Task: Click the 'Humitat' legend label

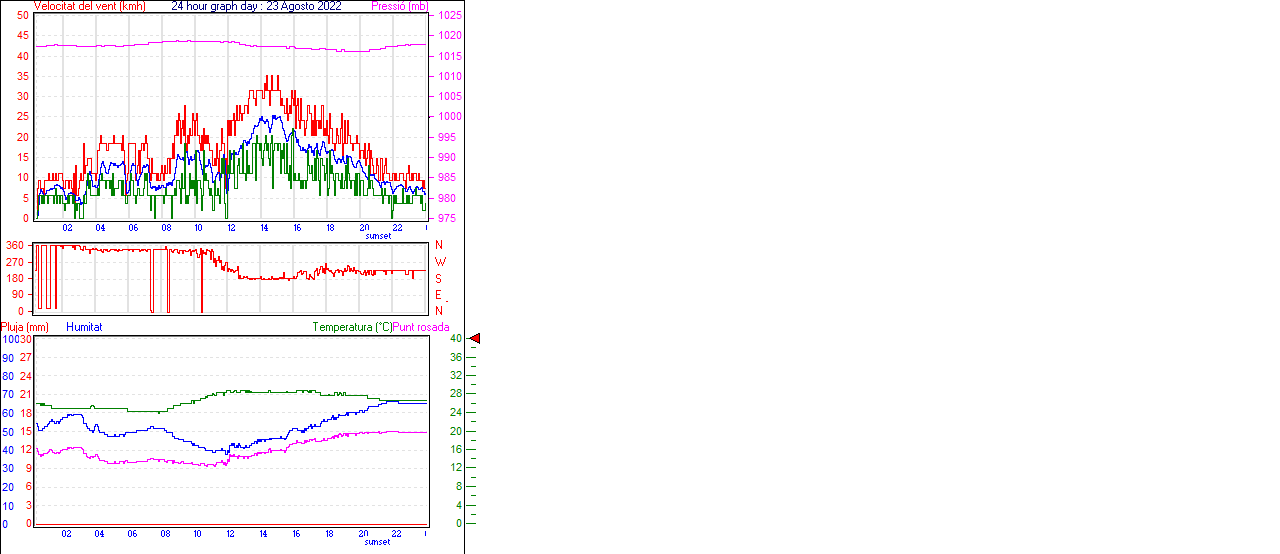Action: 84,327
